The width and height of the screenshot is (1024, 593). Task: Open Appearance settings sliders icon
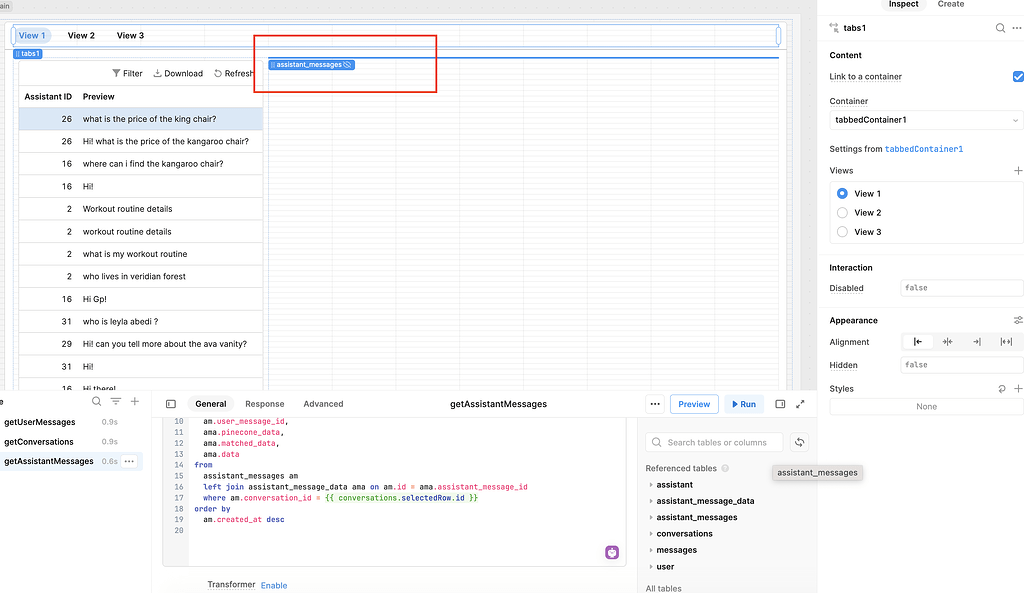pos(1017,320)
